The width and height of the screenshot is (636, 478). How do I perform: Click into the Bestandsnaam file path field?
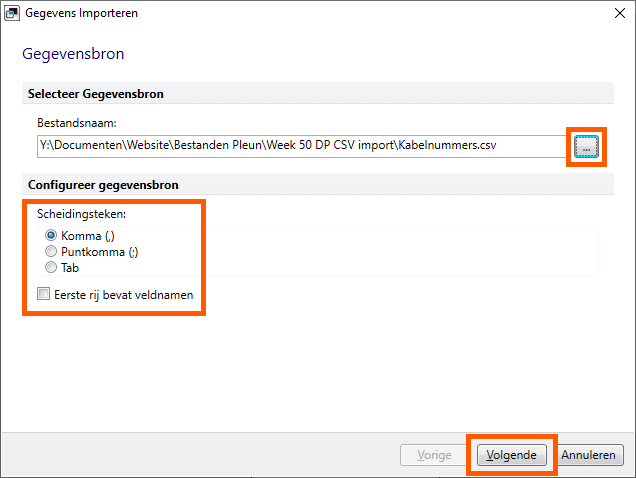(x=301, y=146)
